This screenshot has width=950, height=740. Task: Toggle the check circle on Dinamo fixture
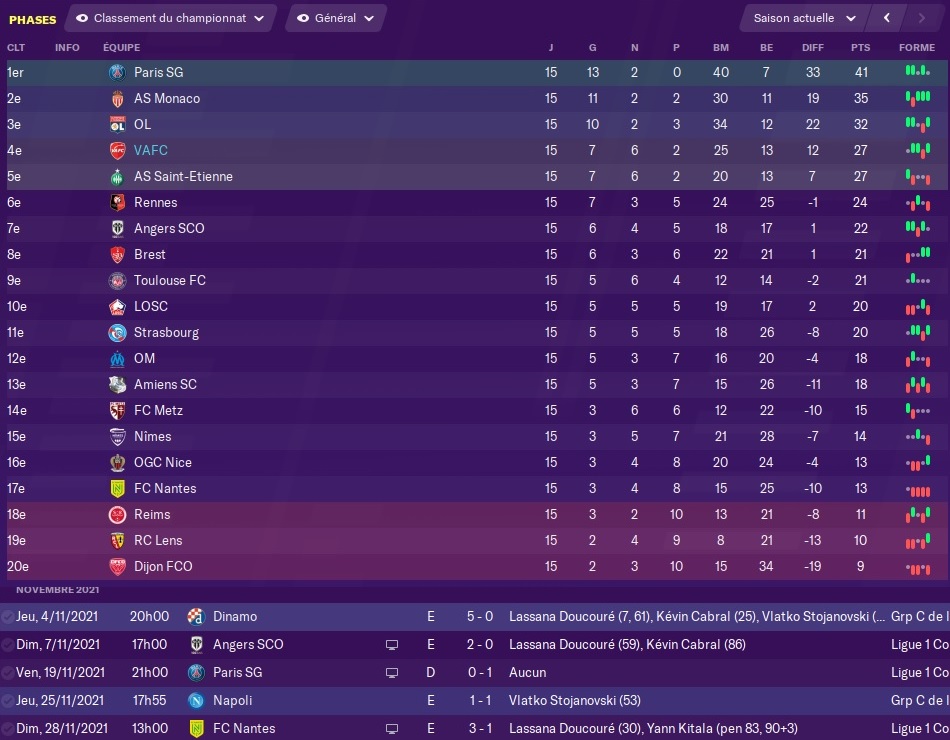pyautogui.click(x=8, y=616)
